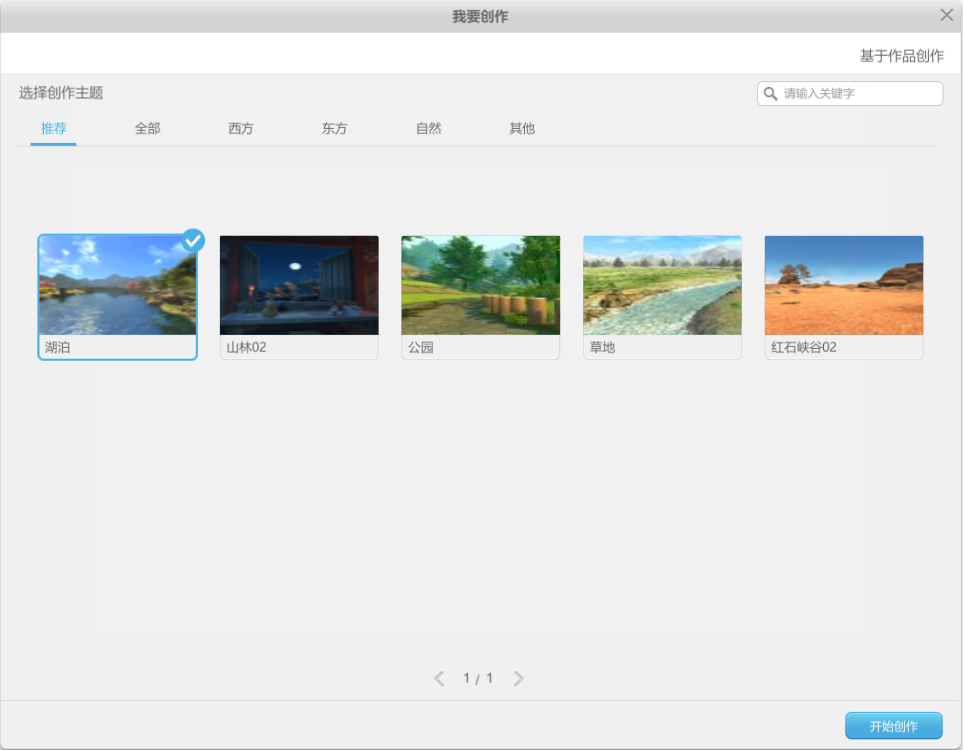Viewport: 963px width, 750px height.
Task: Switch to the 全部 tab
Action: 147,128
